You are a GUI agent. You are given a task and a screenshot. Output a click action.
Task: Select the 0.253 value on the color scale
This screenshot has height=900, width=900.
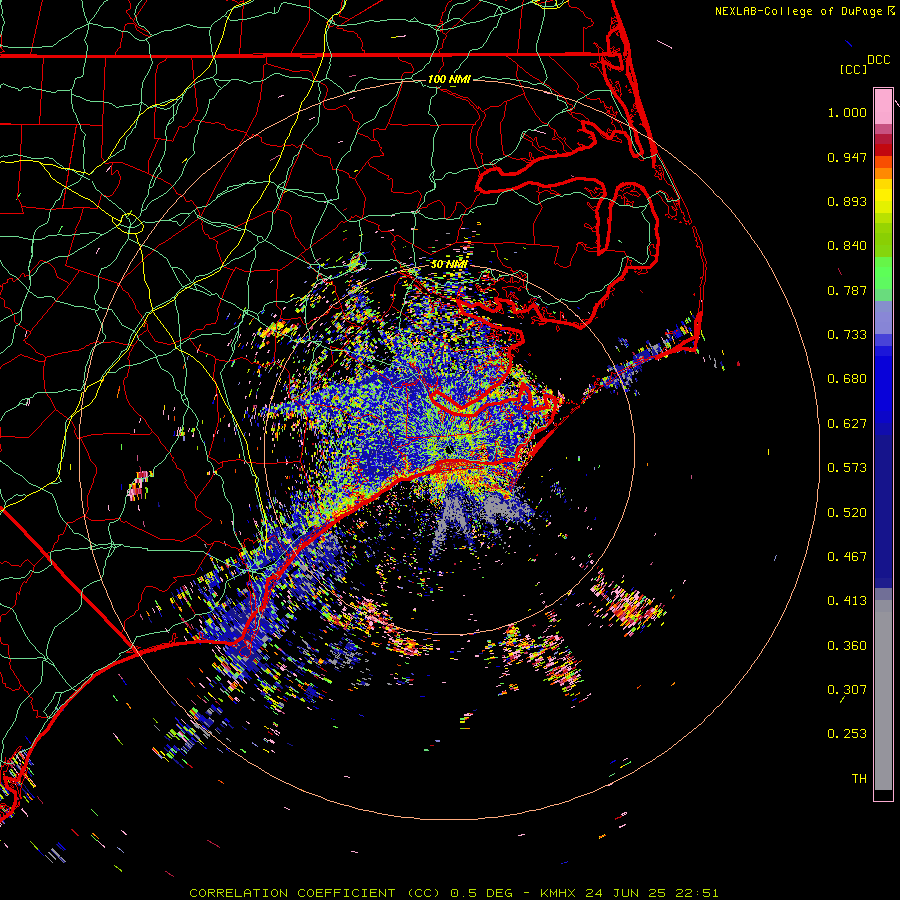847,734
